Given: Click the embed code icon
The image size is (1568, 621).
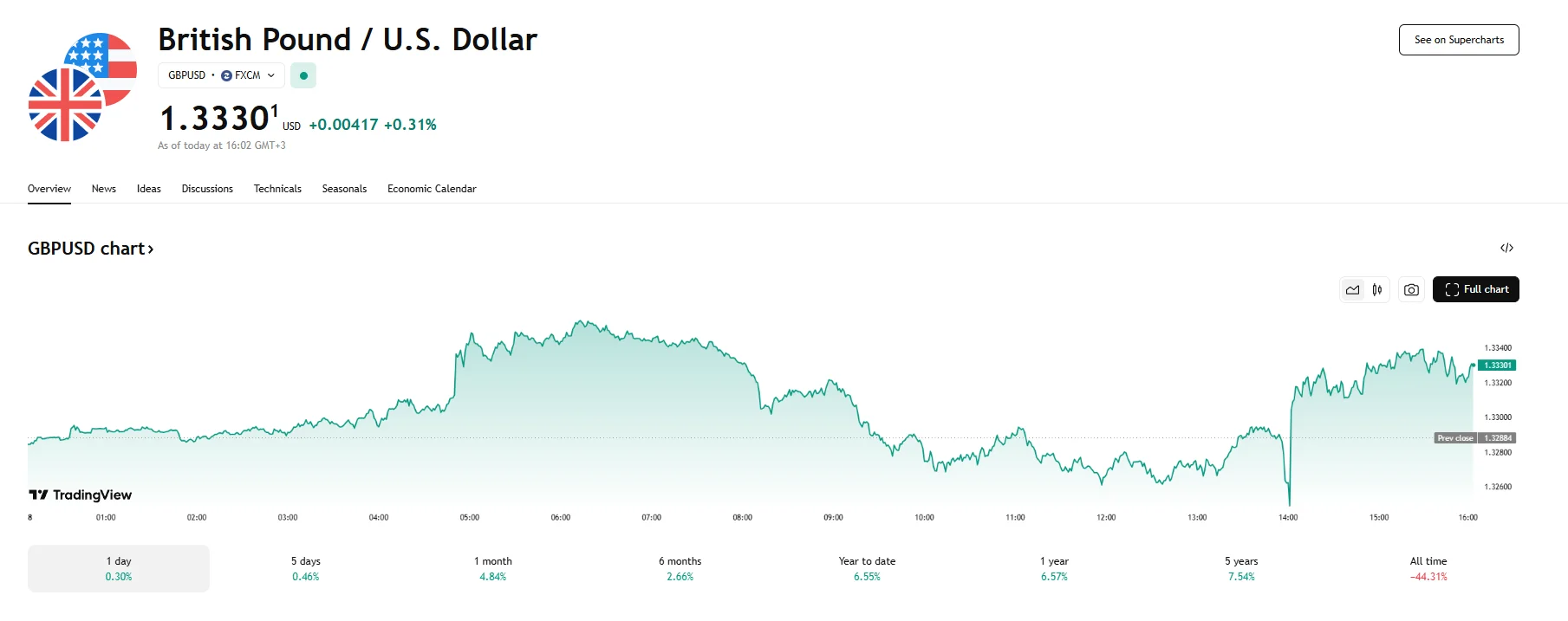Looking at the screenshot, I should (1506, 249).
